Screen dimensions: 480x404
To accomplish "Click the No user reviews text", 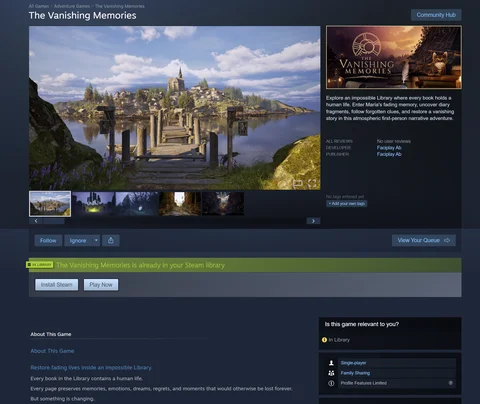I will (394, 141).
